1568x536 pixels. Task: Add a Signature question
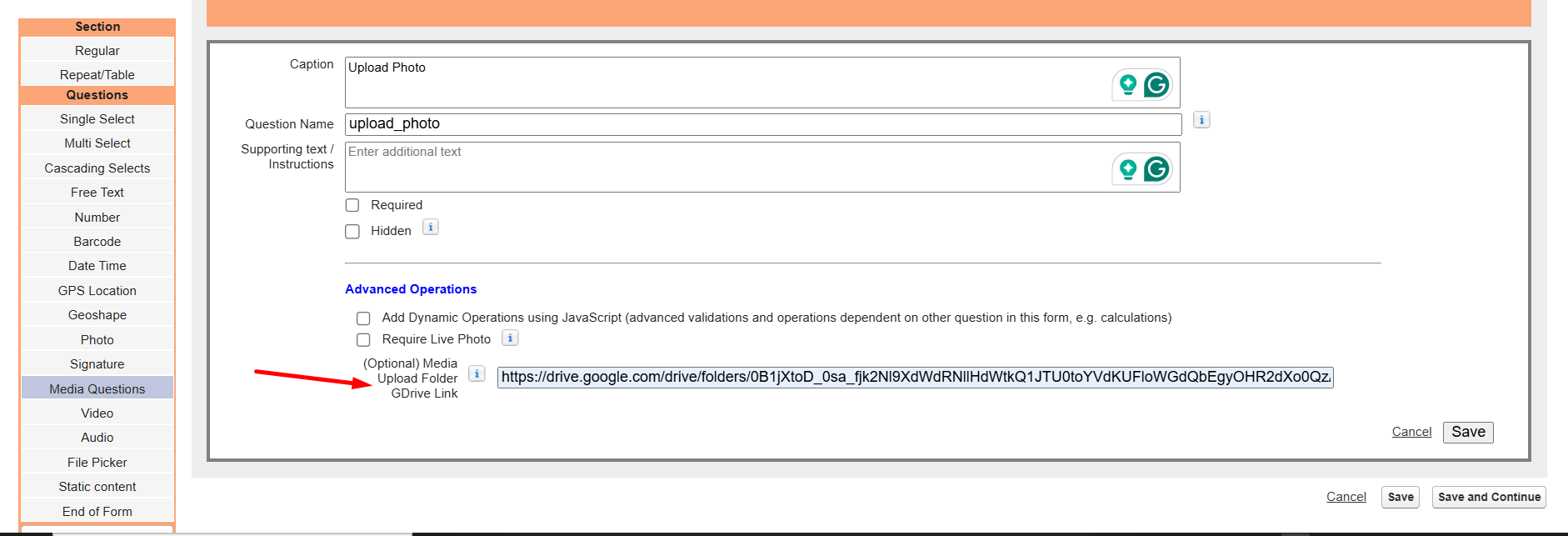[x=97, y=364]
